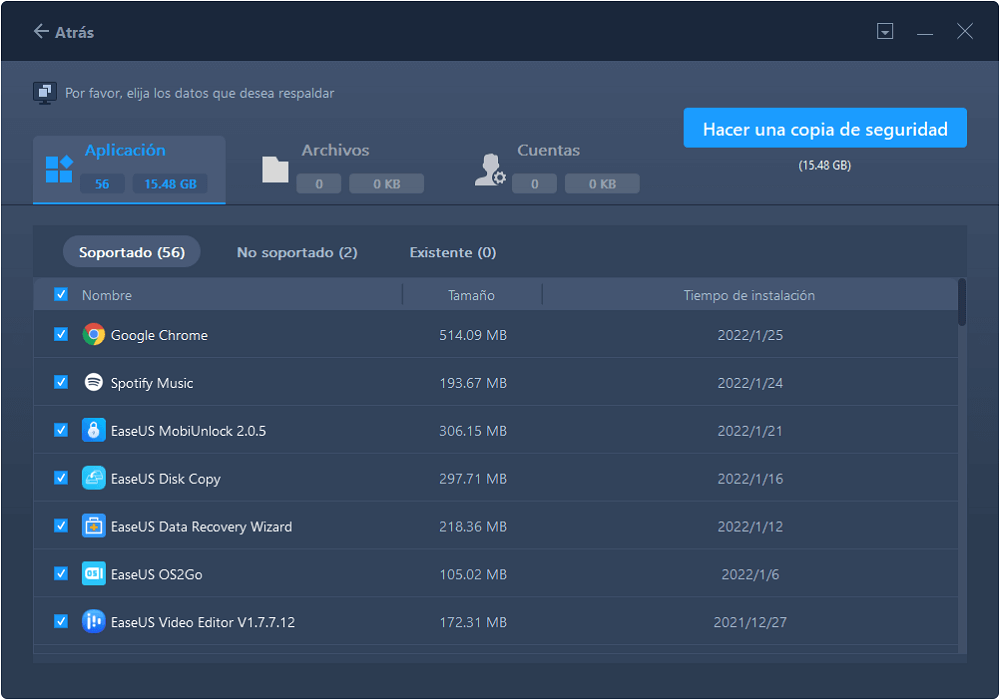Uncheck Google Chrome checkbox
The height and width of the screenshot is (700, 1000).
point(61,335)
